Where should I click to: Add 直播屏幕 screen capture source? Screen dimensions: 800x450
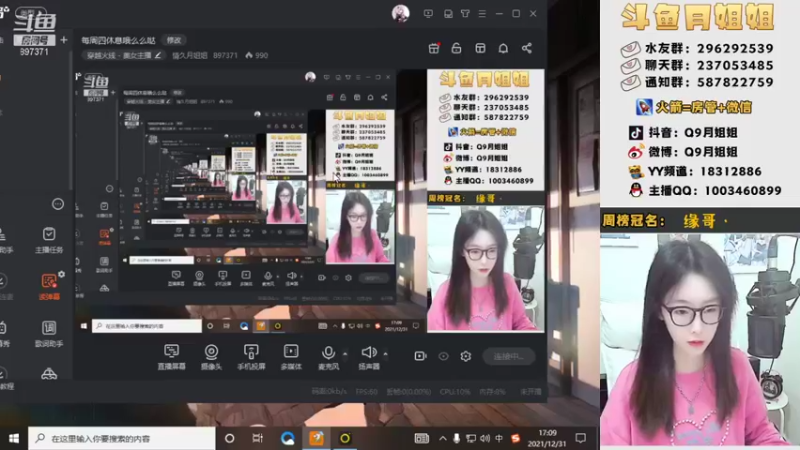pos(171,357)
